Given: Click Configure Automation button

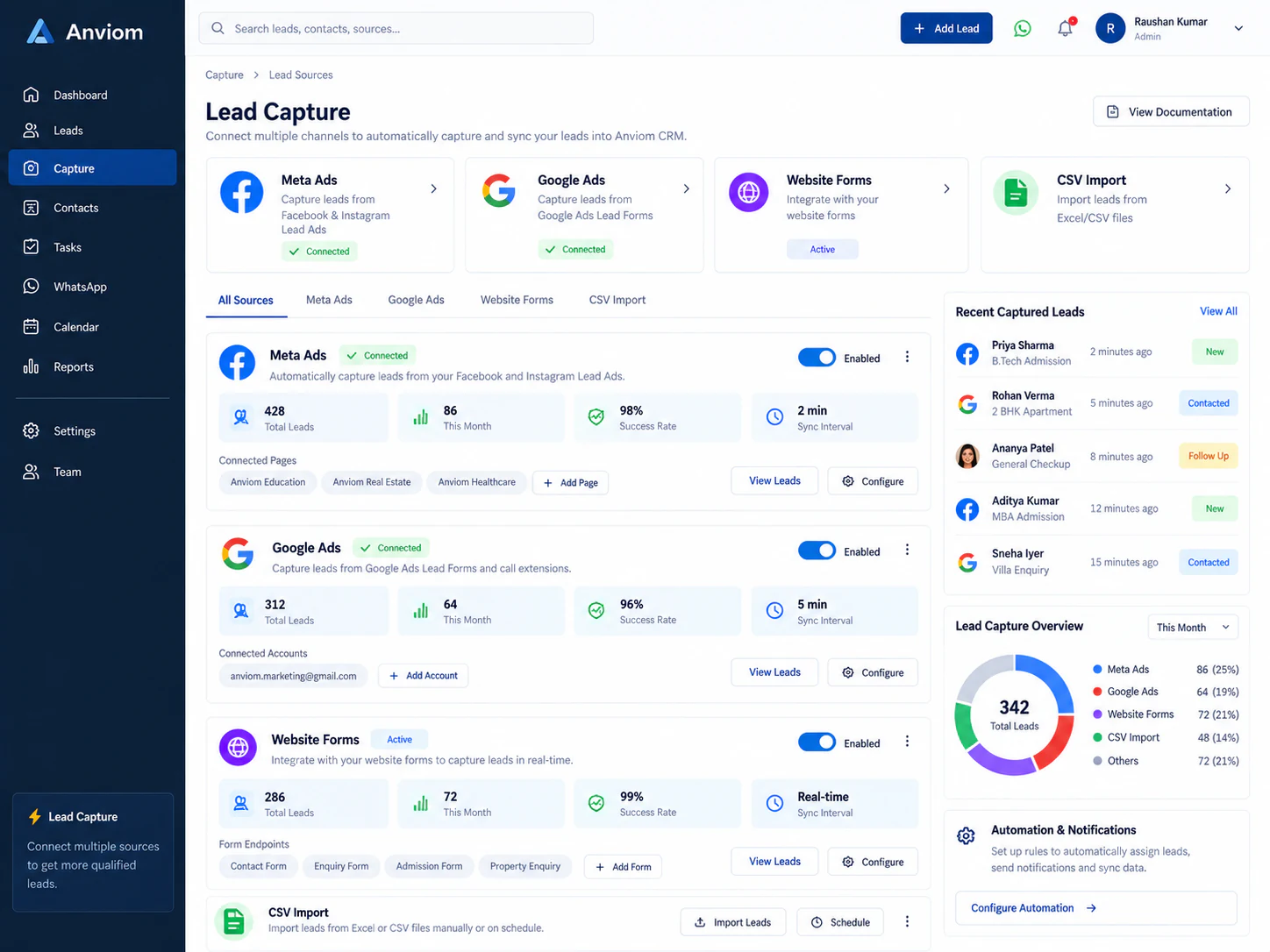Looking at the screenshot, I should click(1095, 908).
